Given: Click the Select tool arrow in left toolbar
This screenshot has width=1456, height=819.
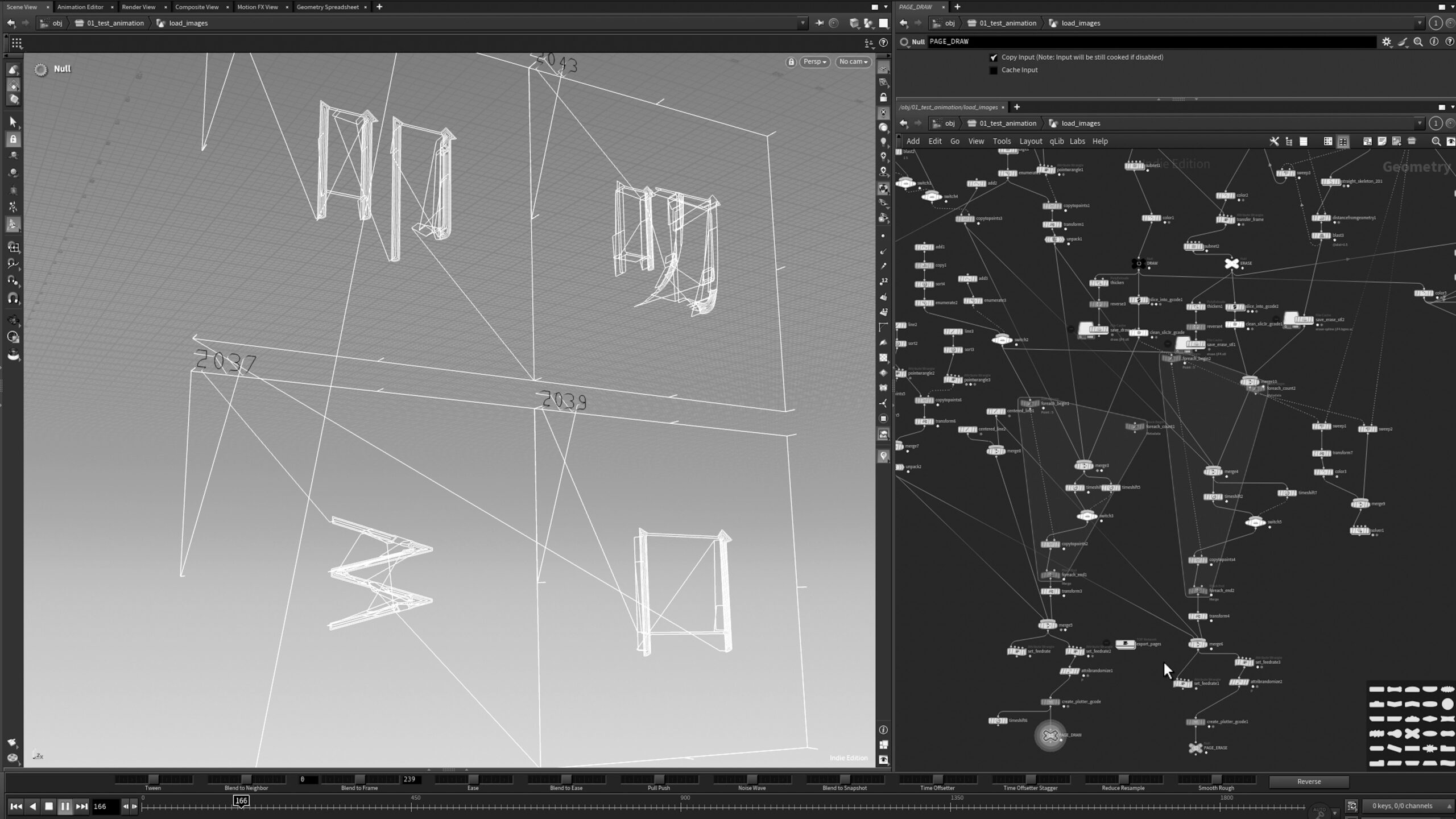Looking at the screenshot, I should [x=13, y=122].
